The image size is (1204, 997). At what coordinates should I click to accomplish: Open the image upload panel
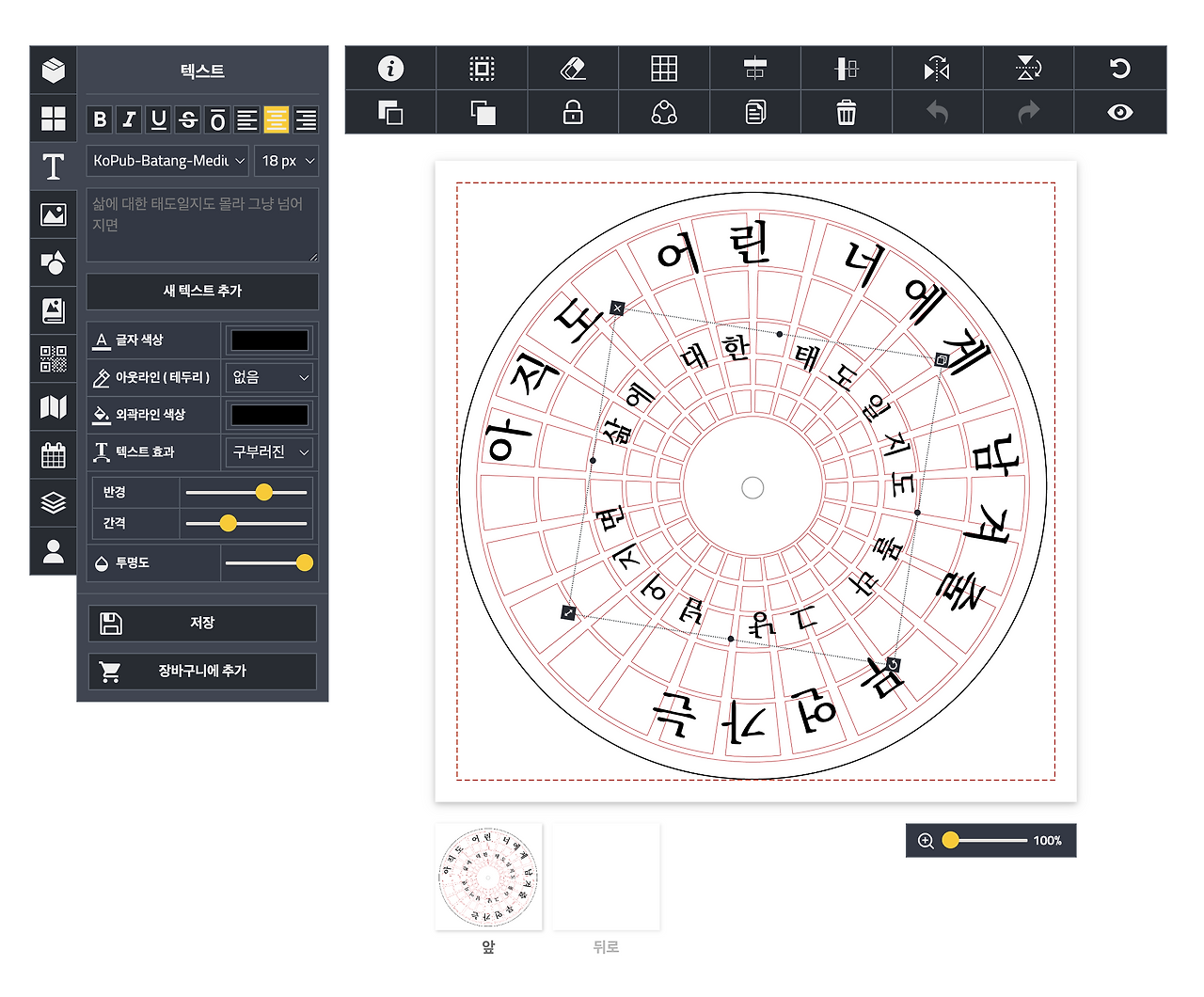(x=54, y=214)
